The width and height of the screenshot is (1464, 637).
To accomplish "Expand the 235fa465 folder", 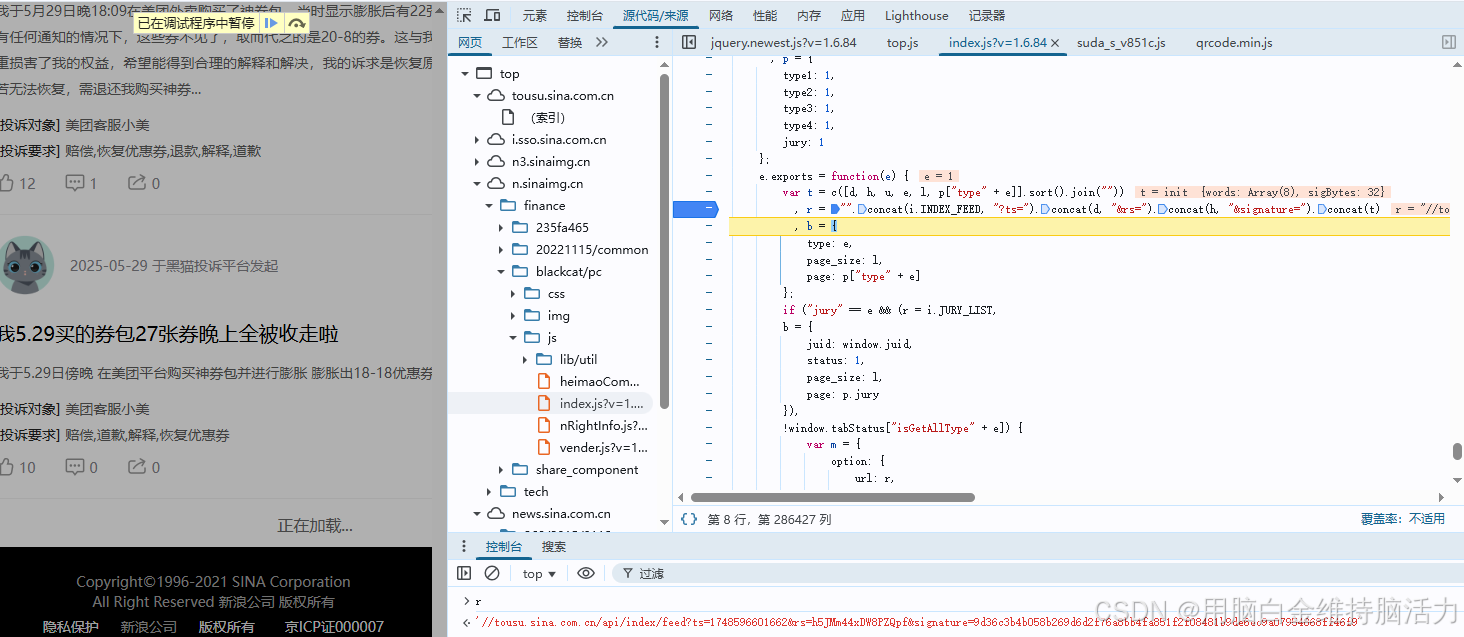I will pos(501,228).
